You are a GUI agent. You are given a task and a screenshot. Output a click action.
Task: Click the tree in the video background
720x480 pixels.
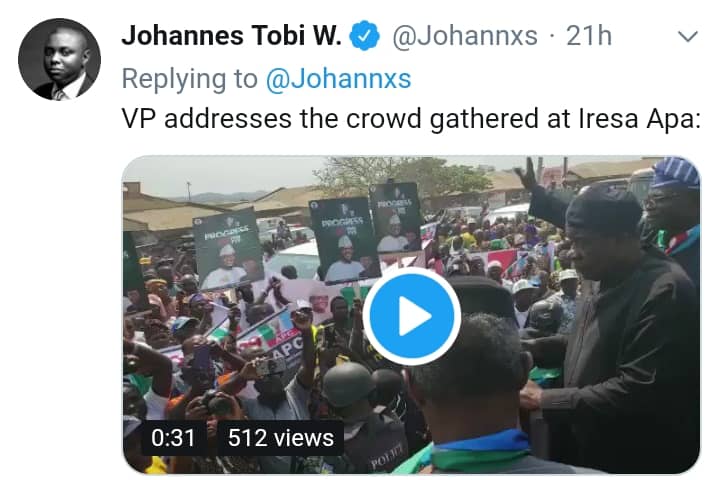pyautogui.click(x=404, y=177)
